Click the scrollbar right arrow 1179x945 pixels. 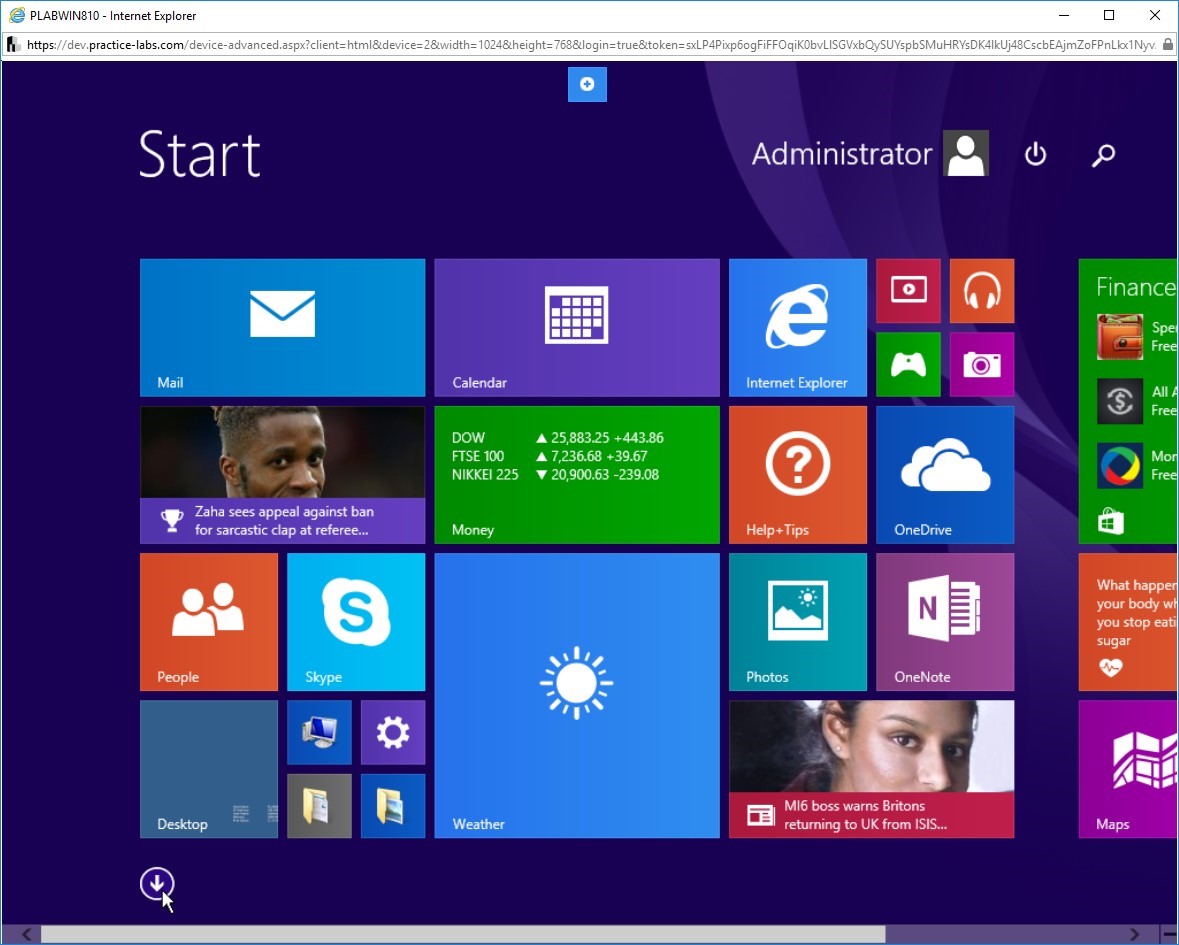(x=1134, y=934)
